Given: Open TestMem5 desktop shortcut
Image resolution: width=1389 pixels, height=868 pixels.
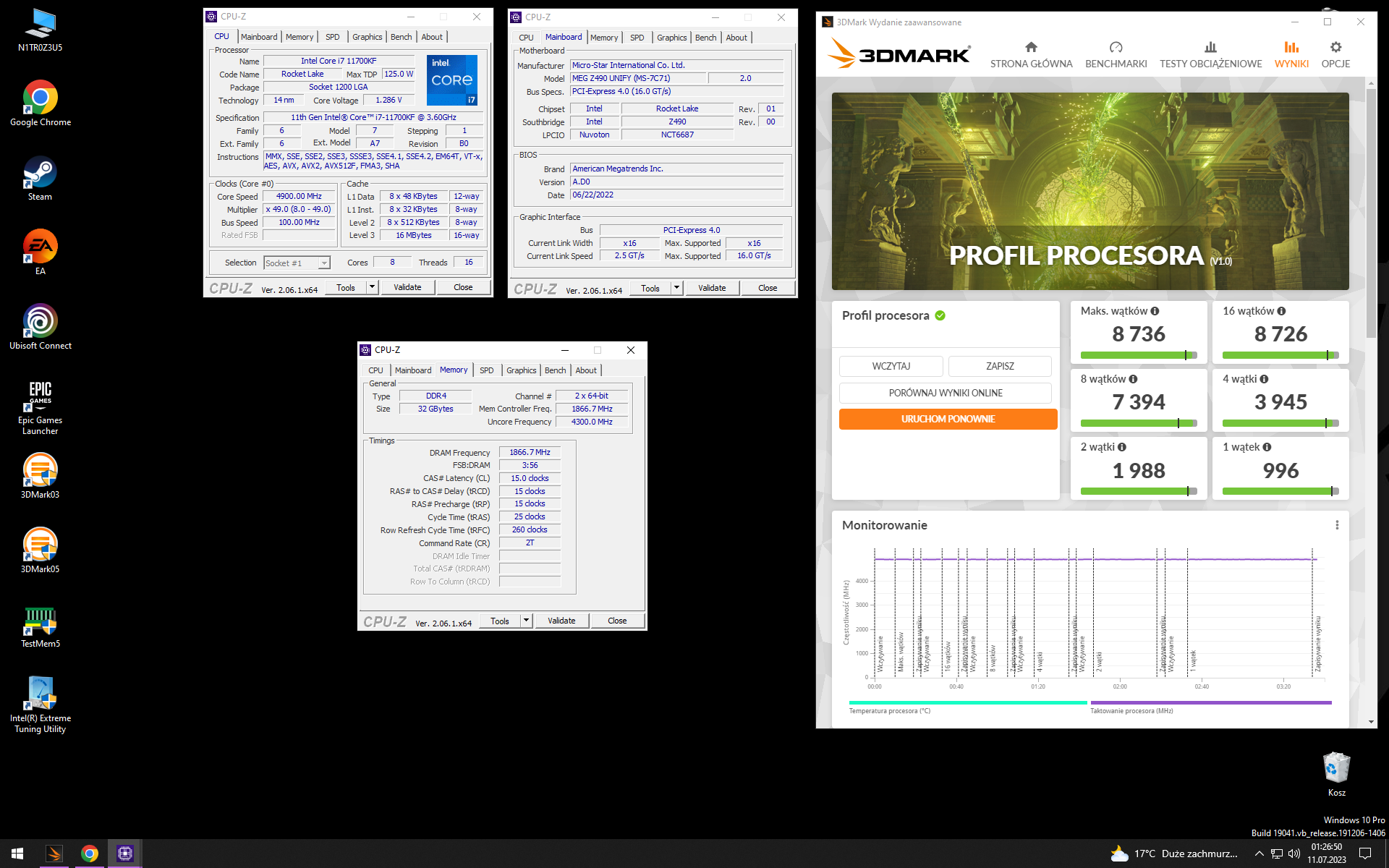Looking at the screenshot, I should (x=40, y=626).
